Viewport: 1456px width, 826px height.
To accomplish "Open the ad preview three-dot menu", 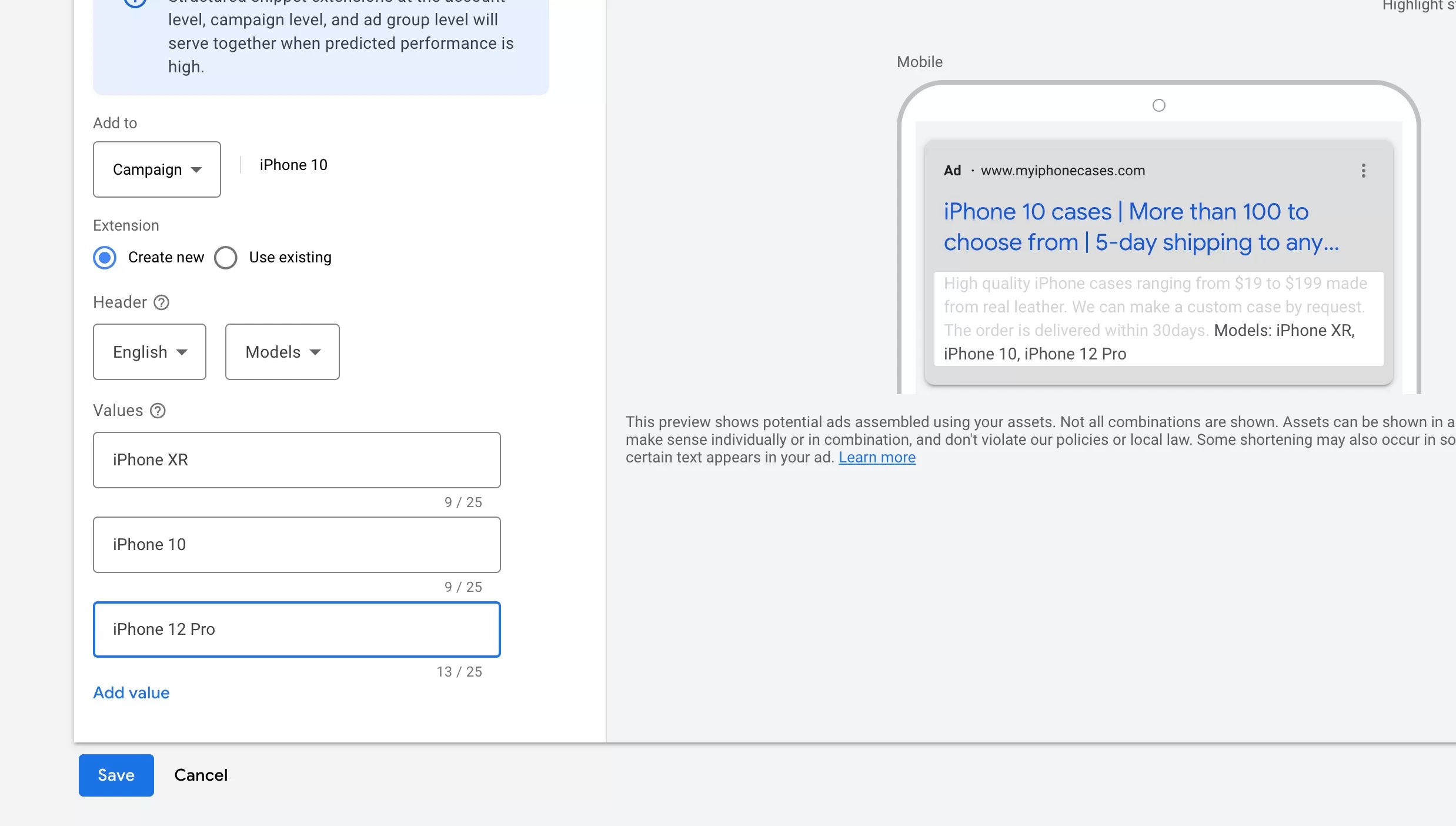I will click(1363, 171).
